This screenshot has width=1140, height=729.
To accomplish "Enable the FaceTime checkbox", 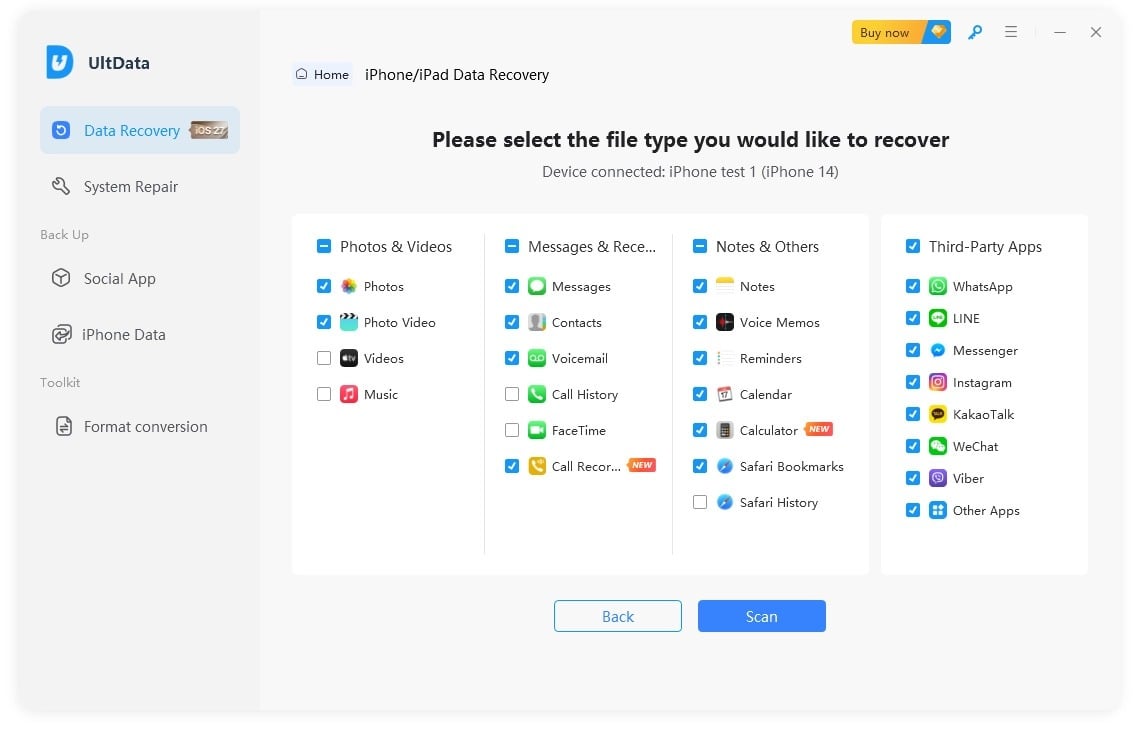I will (512, 430).
